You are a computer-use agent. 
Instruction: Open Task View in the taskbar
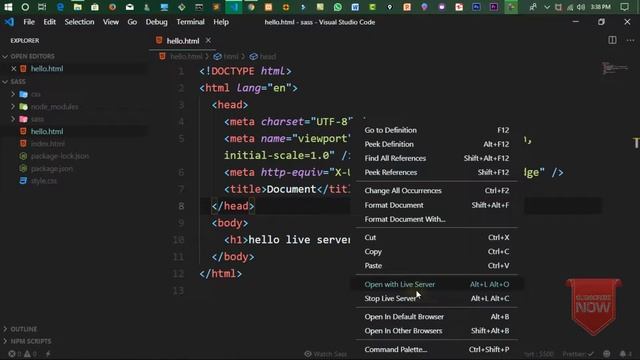click(x=42, y=7)
